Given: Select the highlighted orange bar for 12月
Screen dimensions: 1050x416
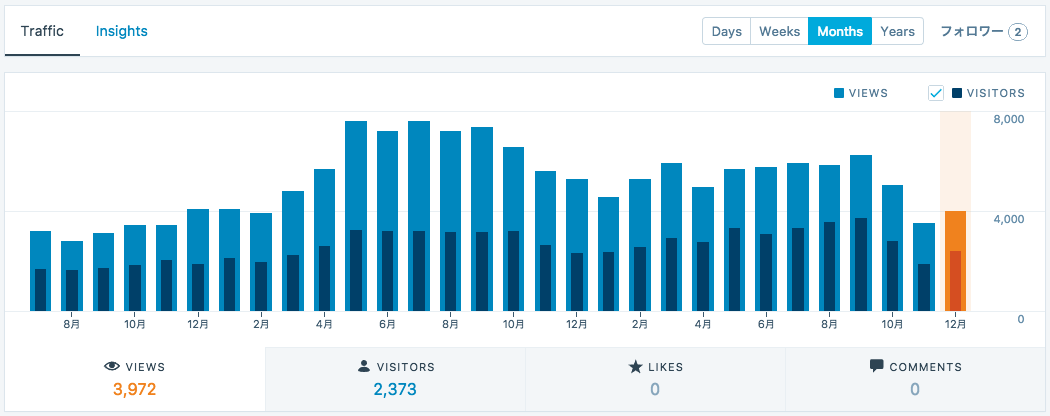Looking at the screenshot, I should pos(955,260).
